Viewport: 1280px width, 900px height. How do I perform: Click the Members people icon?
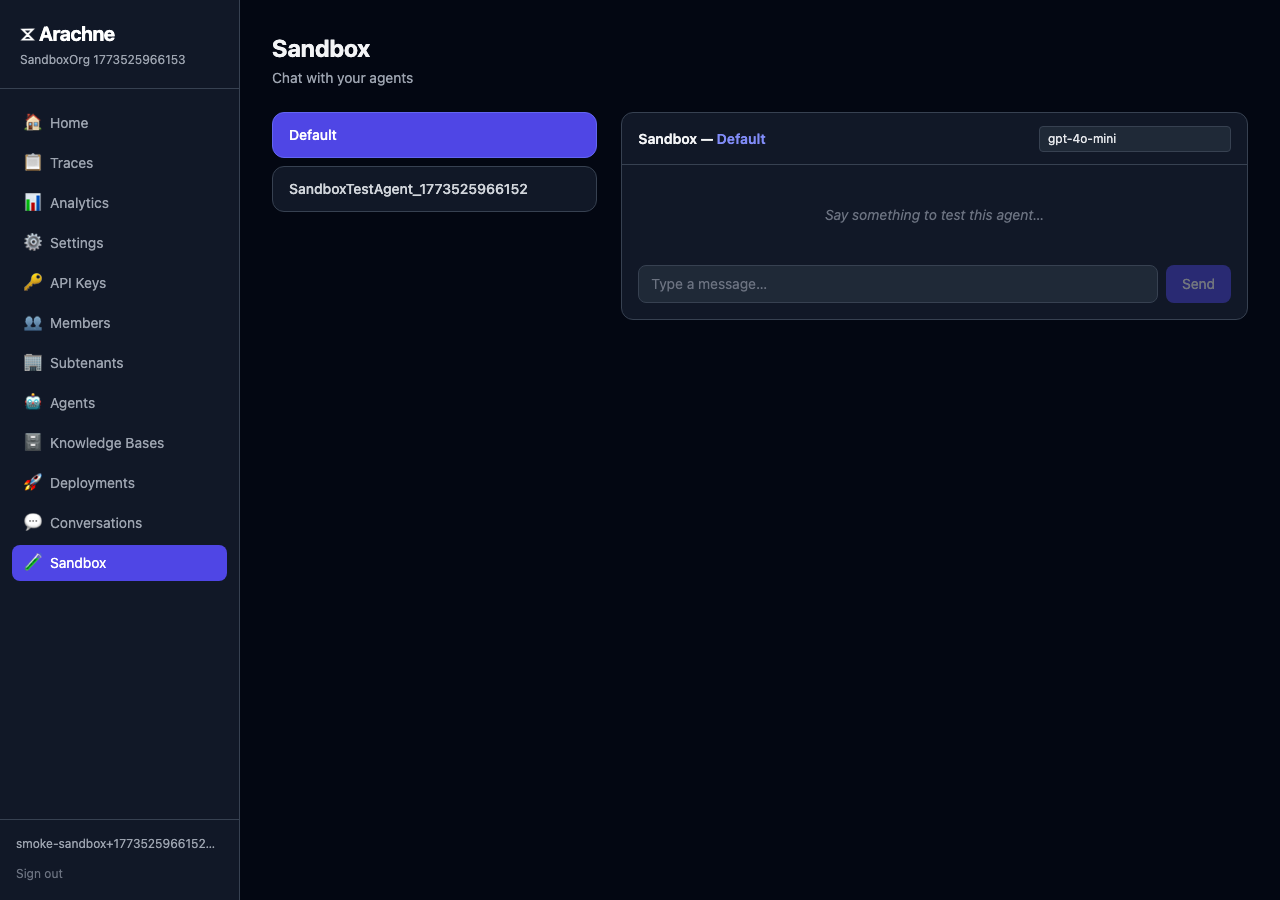(x=33, y=323)
